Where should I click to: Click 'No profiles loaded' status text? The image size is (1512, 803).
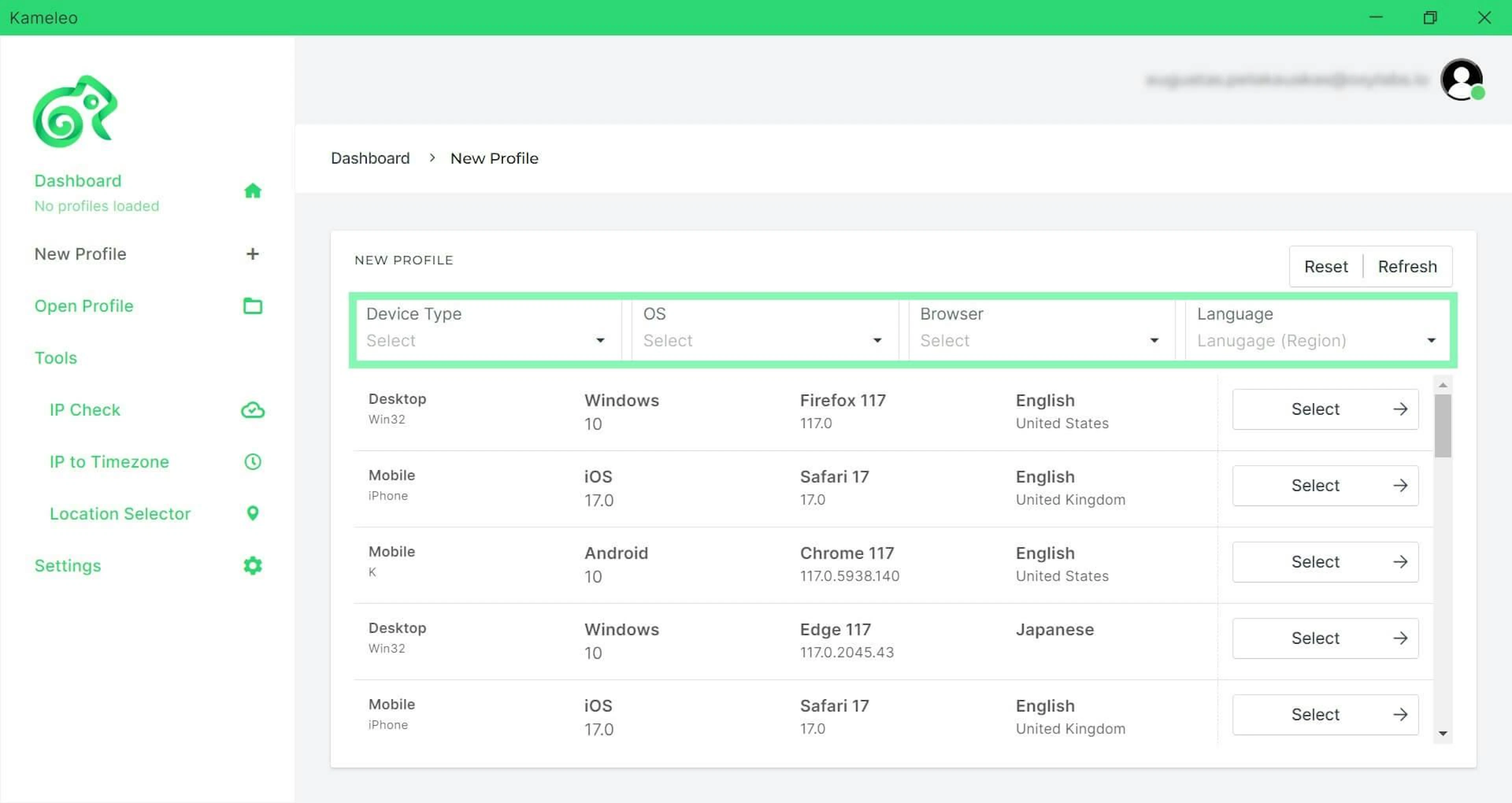coord(97,206)
